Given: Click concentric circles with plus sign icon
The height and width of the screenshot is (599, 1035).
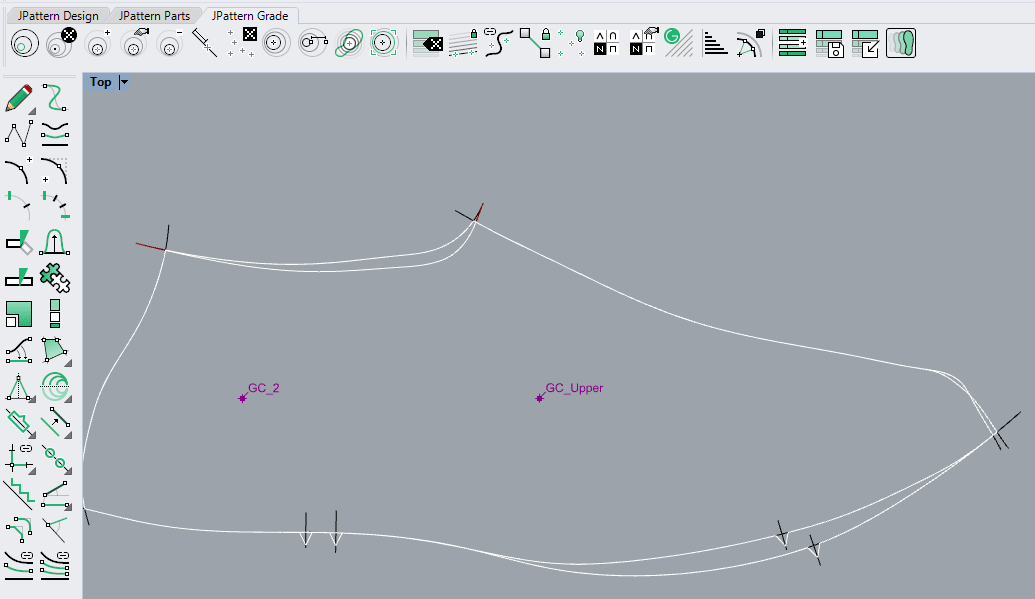Looking at the screenshot, I should [x=98, y=43].
